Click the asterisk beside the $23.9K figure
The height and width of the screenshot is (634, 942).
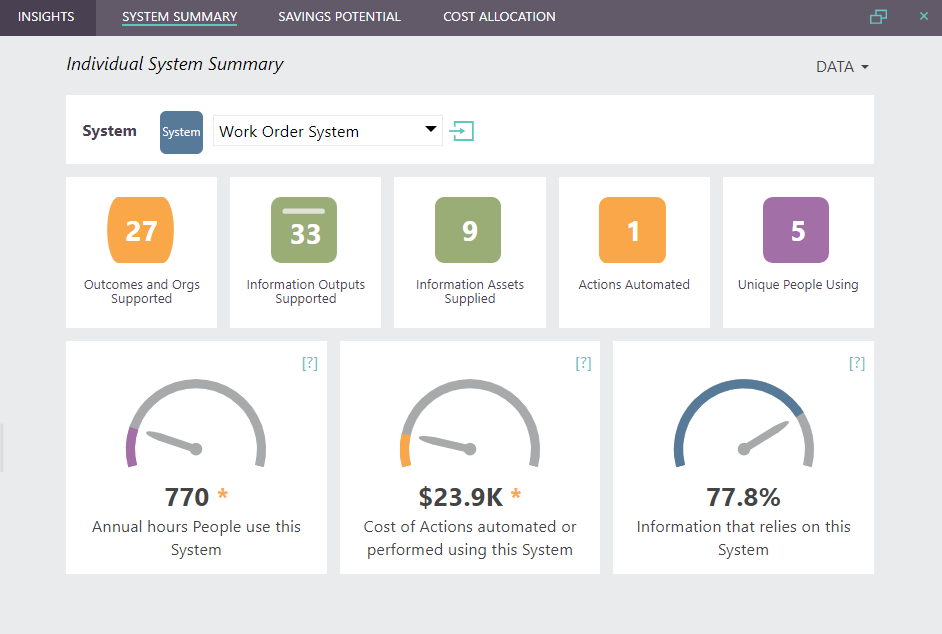[x=515, y=494]
